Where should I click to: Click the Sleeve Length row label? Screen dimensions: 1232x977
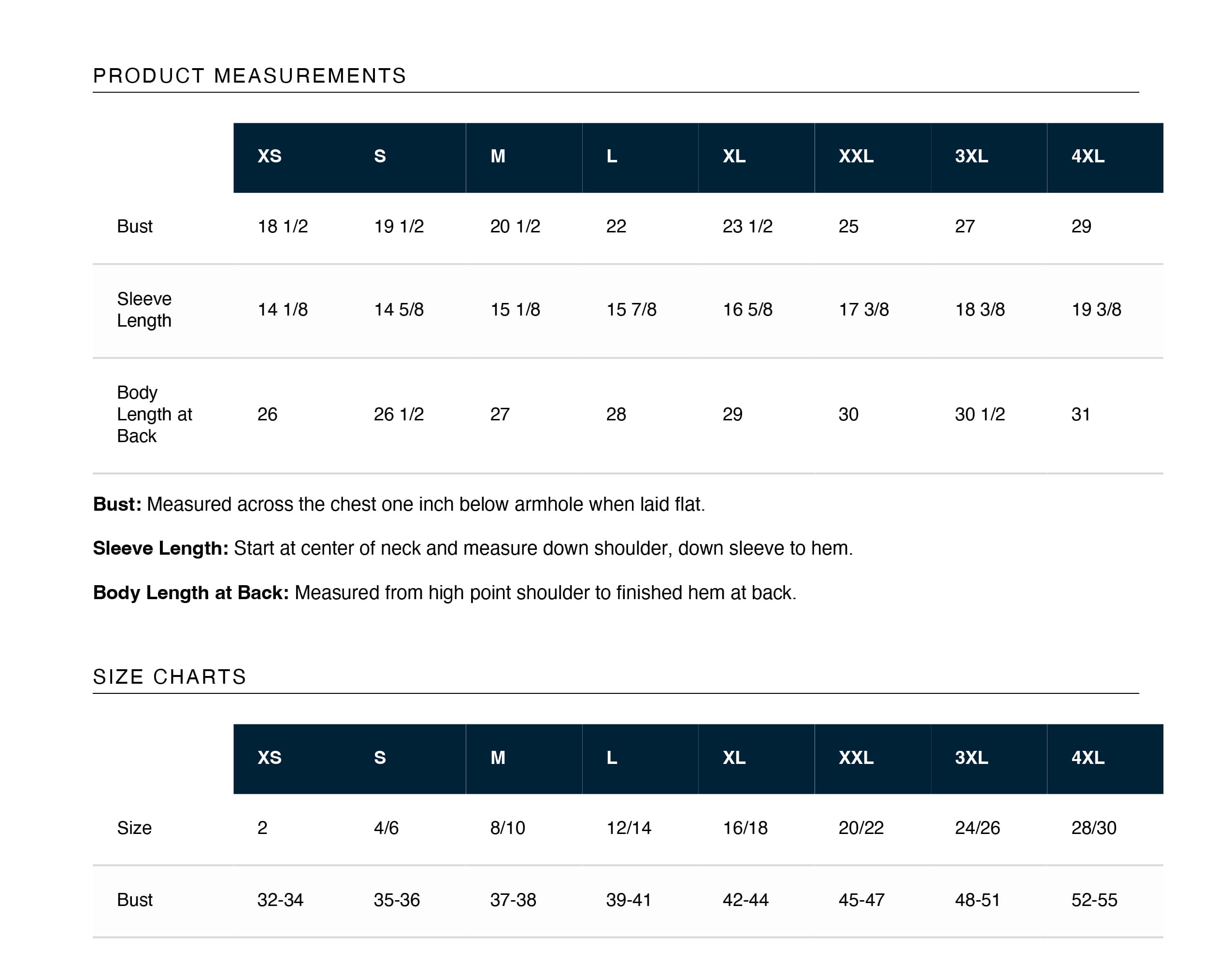pyautogui.click(x=144, y=310)
